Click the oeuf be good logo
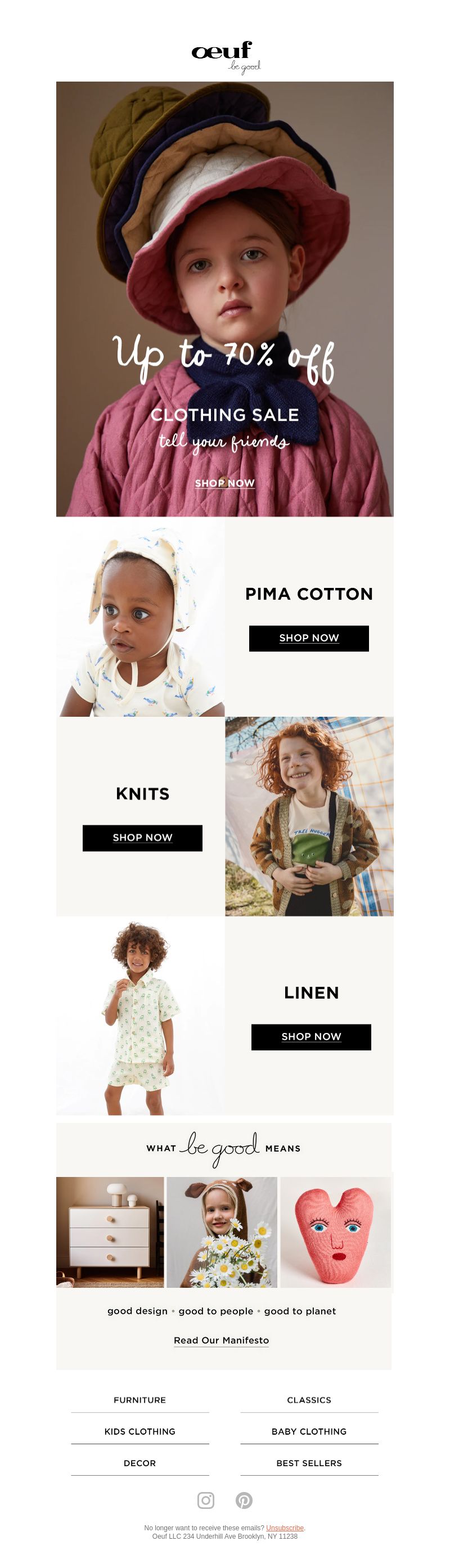The image size is (450, 1568). (226, 57)
